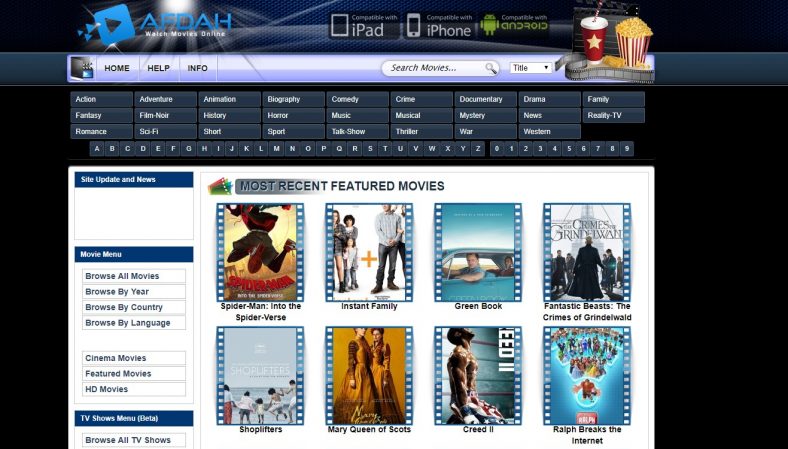The image size is (788, 449).
Task: Browse movies starting with digit 9
Action: [x=627, y=149]
